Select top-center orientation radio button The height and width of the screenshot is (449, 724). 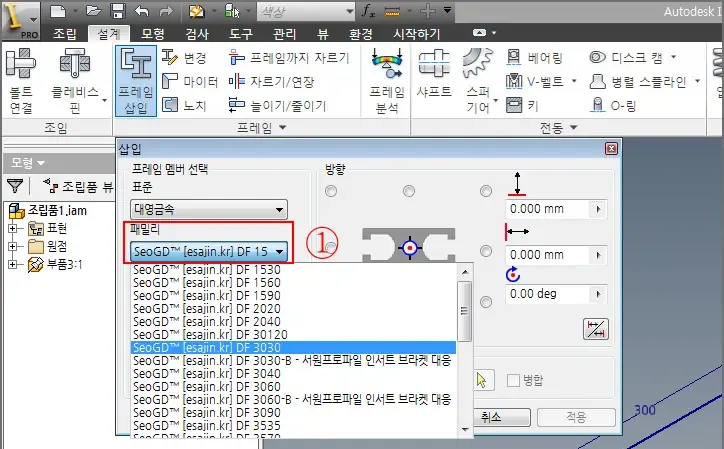click(x=409, y=191)
